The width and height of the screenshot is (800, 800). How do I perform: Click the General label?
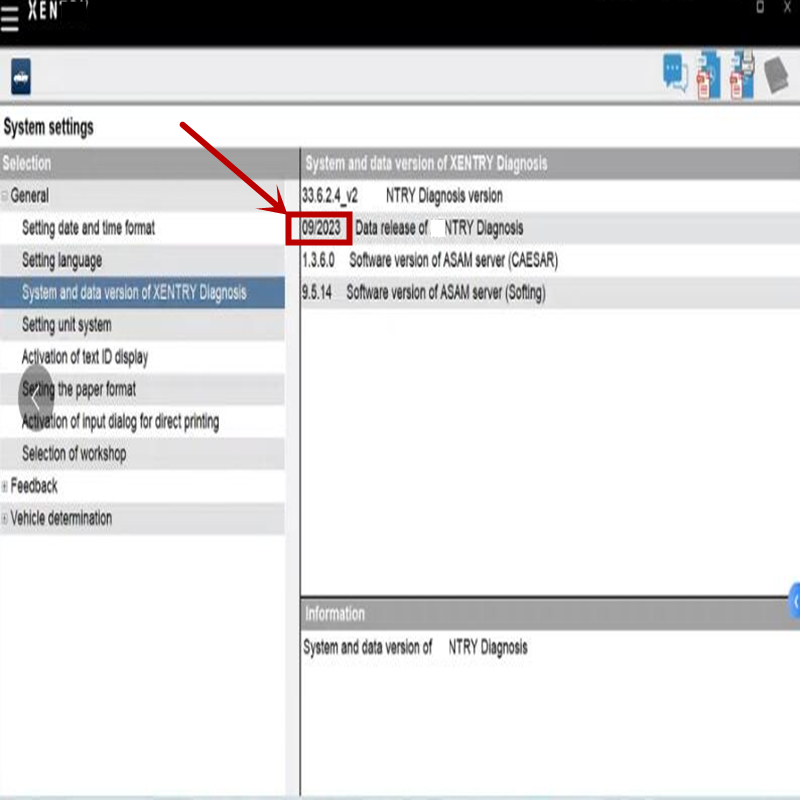tap(30, 195)
